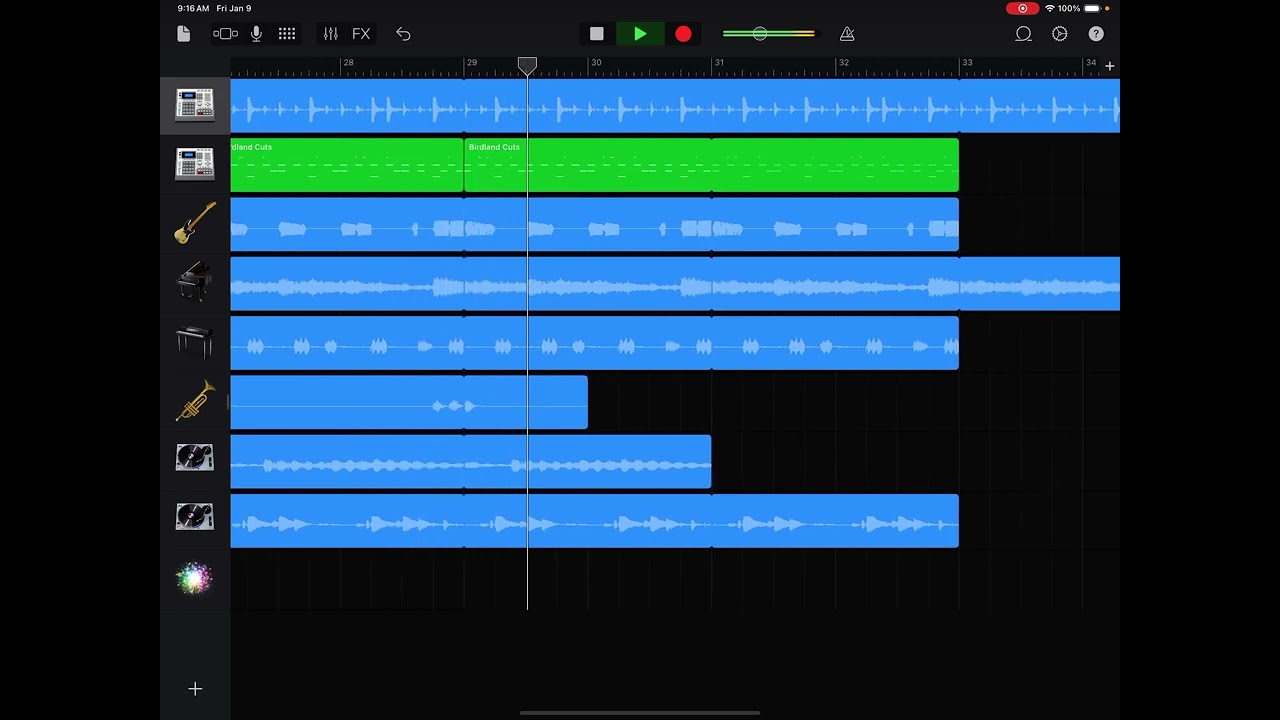
Task: Select the first drum machine track header
Action: click(195, 105)
